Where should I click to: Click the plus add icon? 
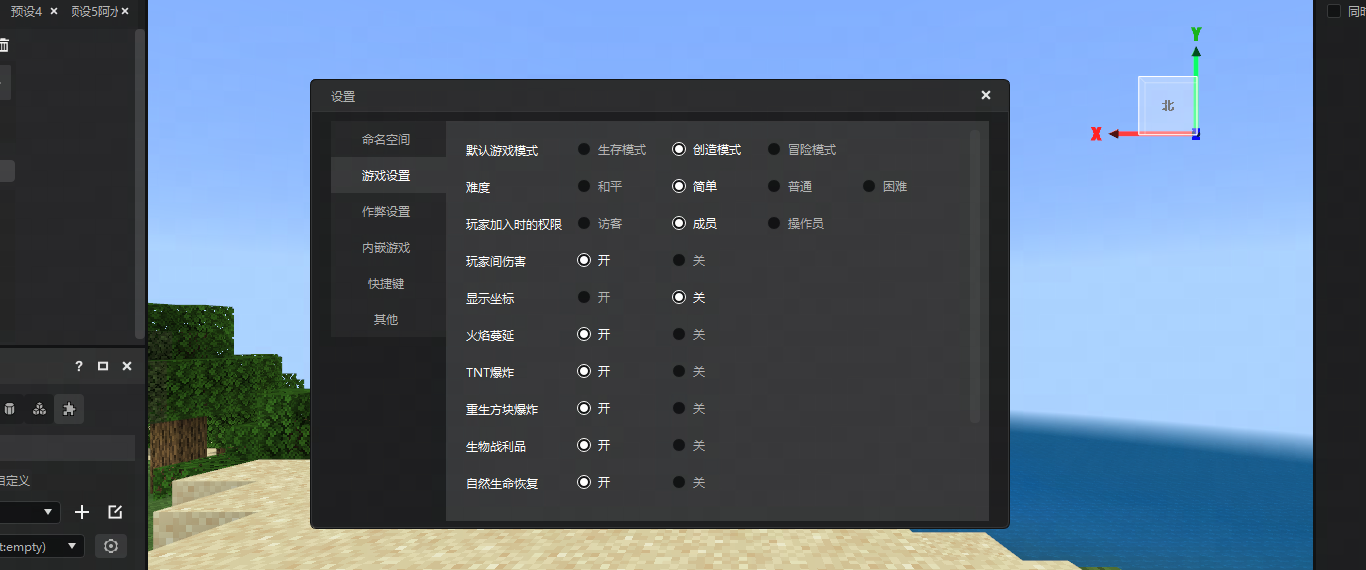82,512
